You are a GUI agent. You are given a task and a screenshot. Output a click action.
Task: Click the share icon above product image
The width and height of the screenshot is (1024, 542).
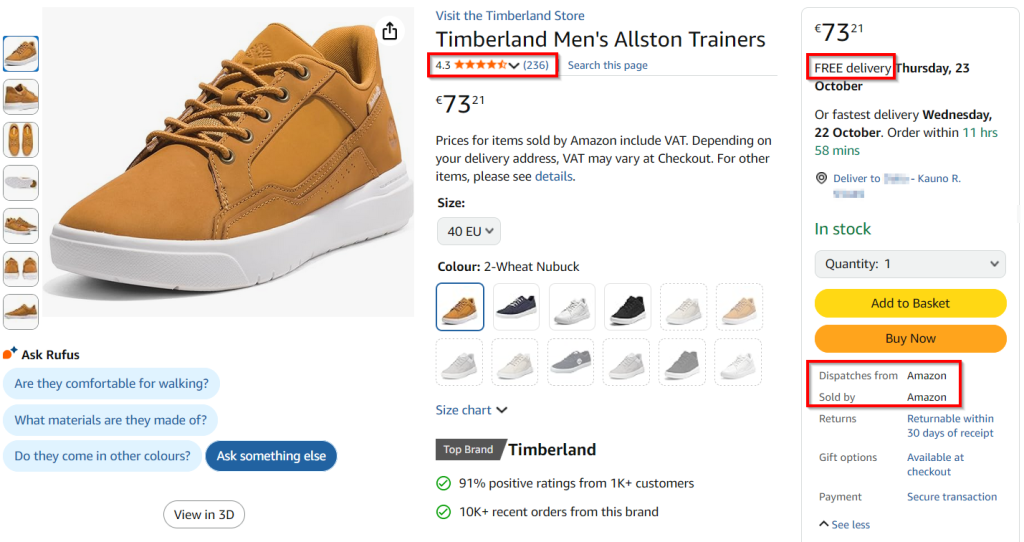point(390,32)
